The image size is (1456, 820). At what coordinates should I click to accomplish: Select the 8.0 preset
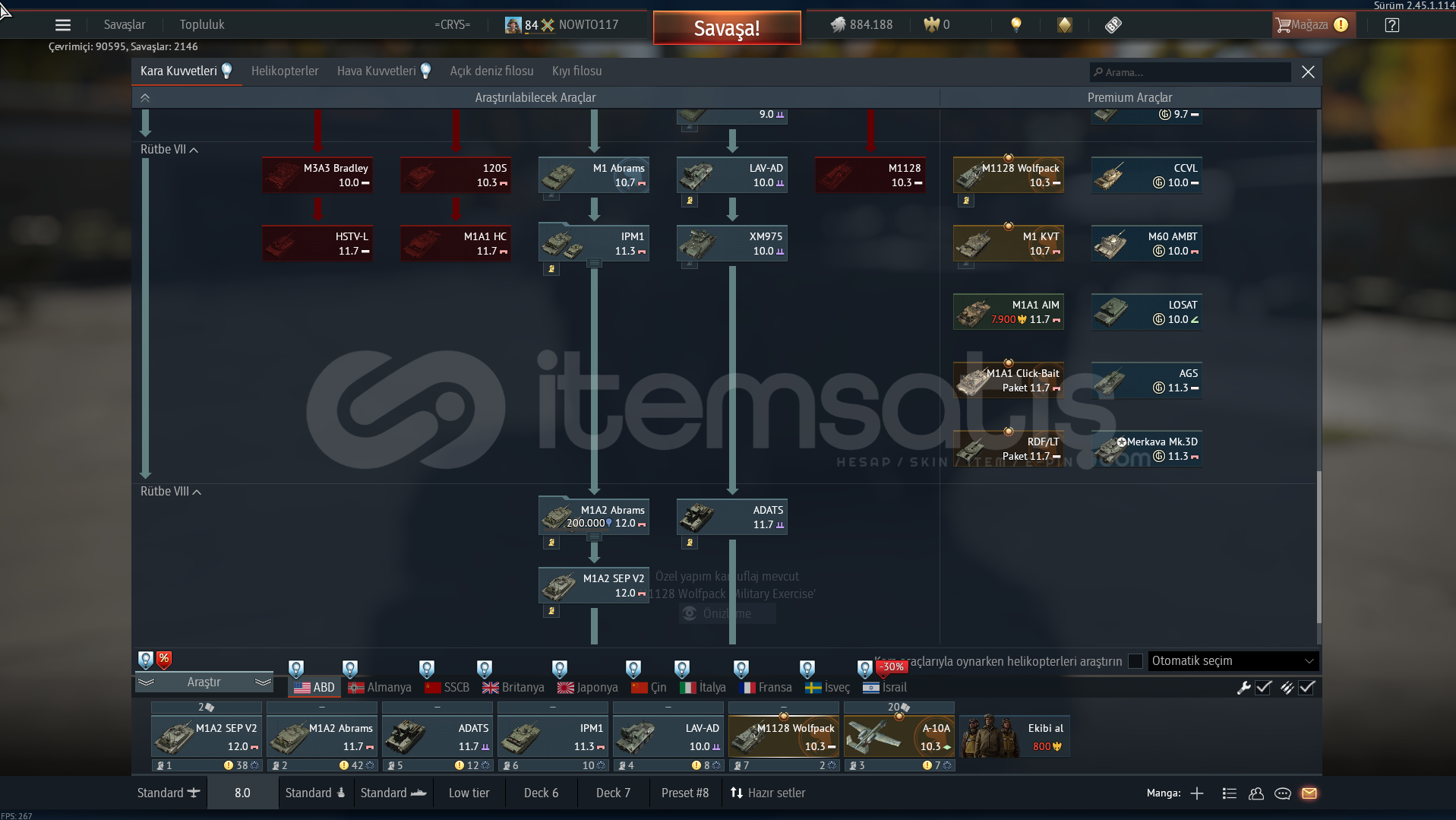[x=242, y=793]
